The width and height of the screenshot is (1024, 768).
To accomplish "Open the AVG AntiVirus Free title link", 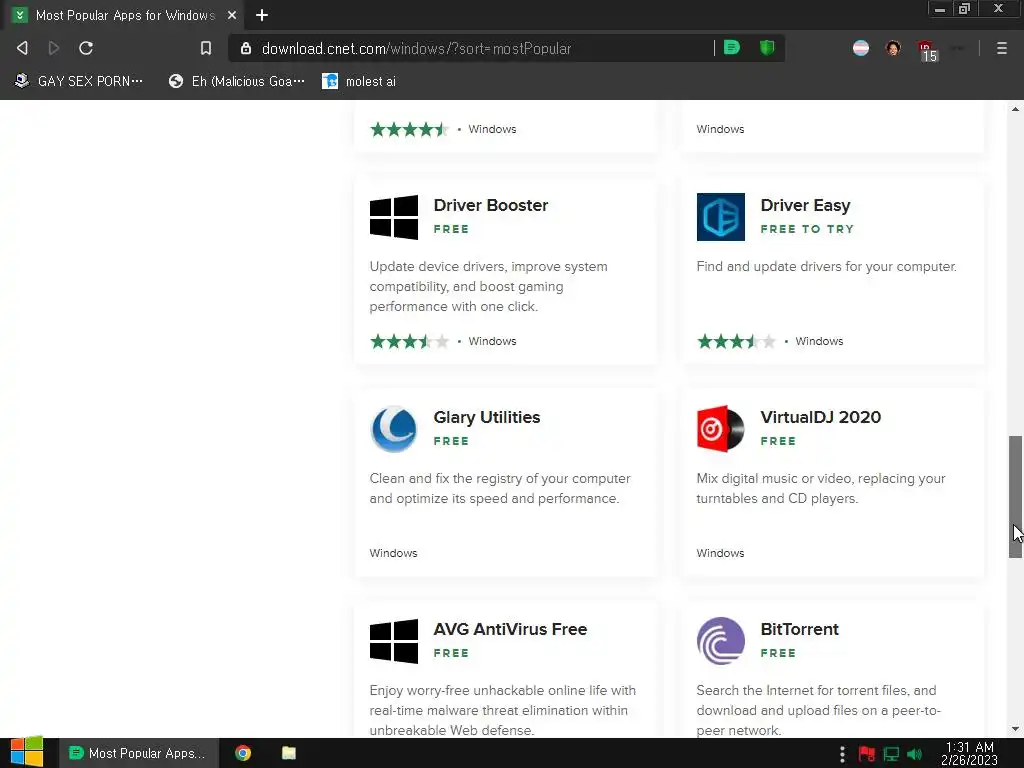I will pos(510,629).
